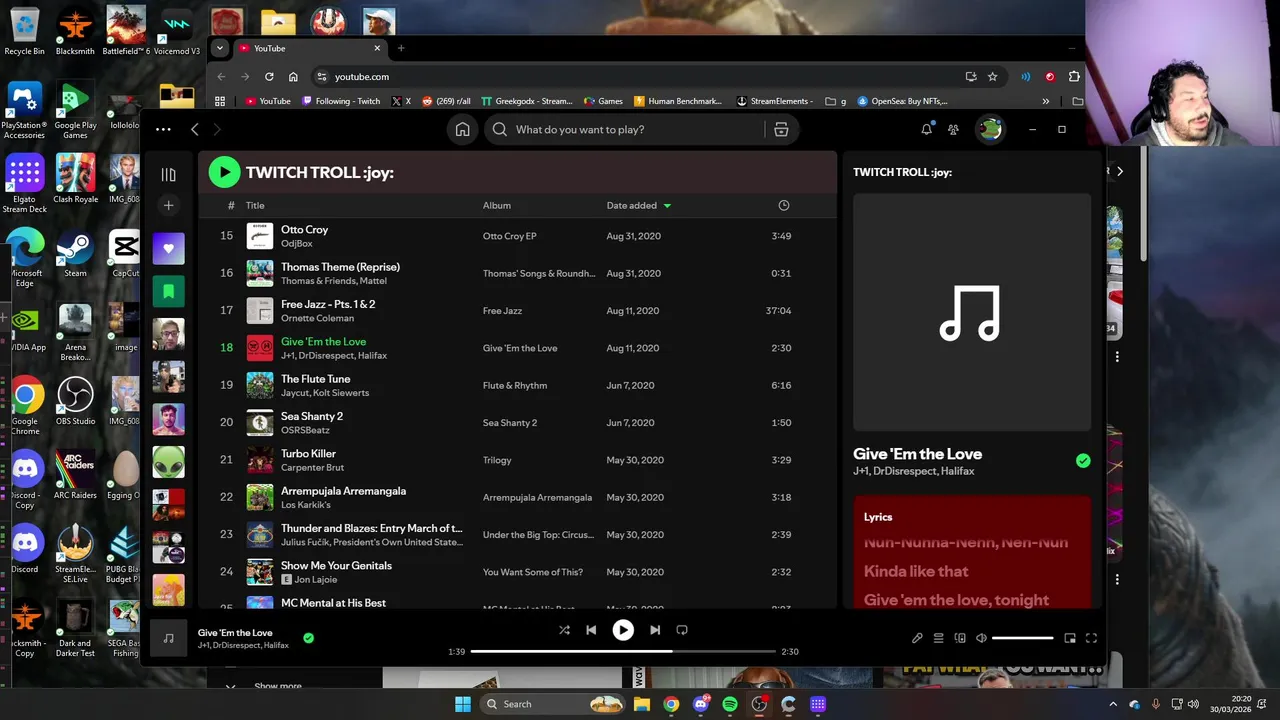Screen dimensions: 1280x720
Task: Open a new Chrome tab
Action: [401, 48]
